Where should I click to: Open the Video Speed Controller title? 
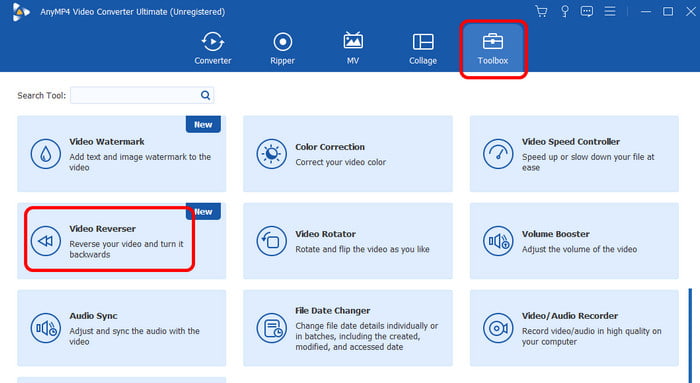571,142
